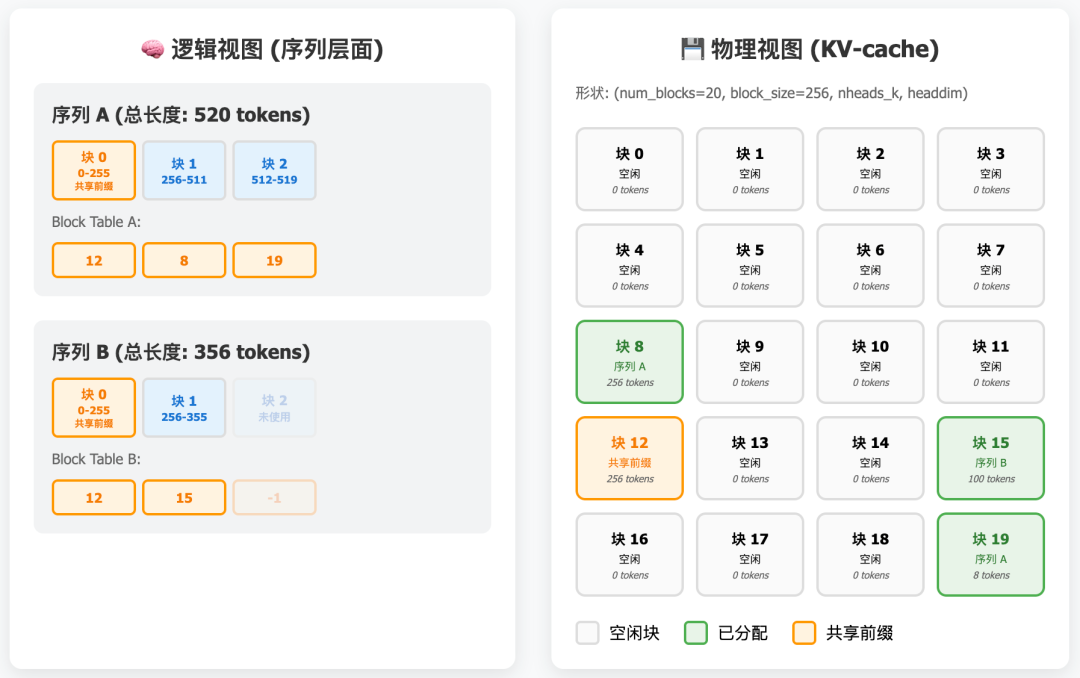Image resolution: width=1080 pixels, height=678 pixels.
Task: Click the empty 块 13 cell
Action: click(x=749, y=458)
